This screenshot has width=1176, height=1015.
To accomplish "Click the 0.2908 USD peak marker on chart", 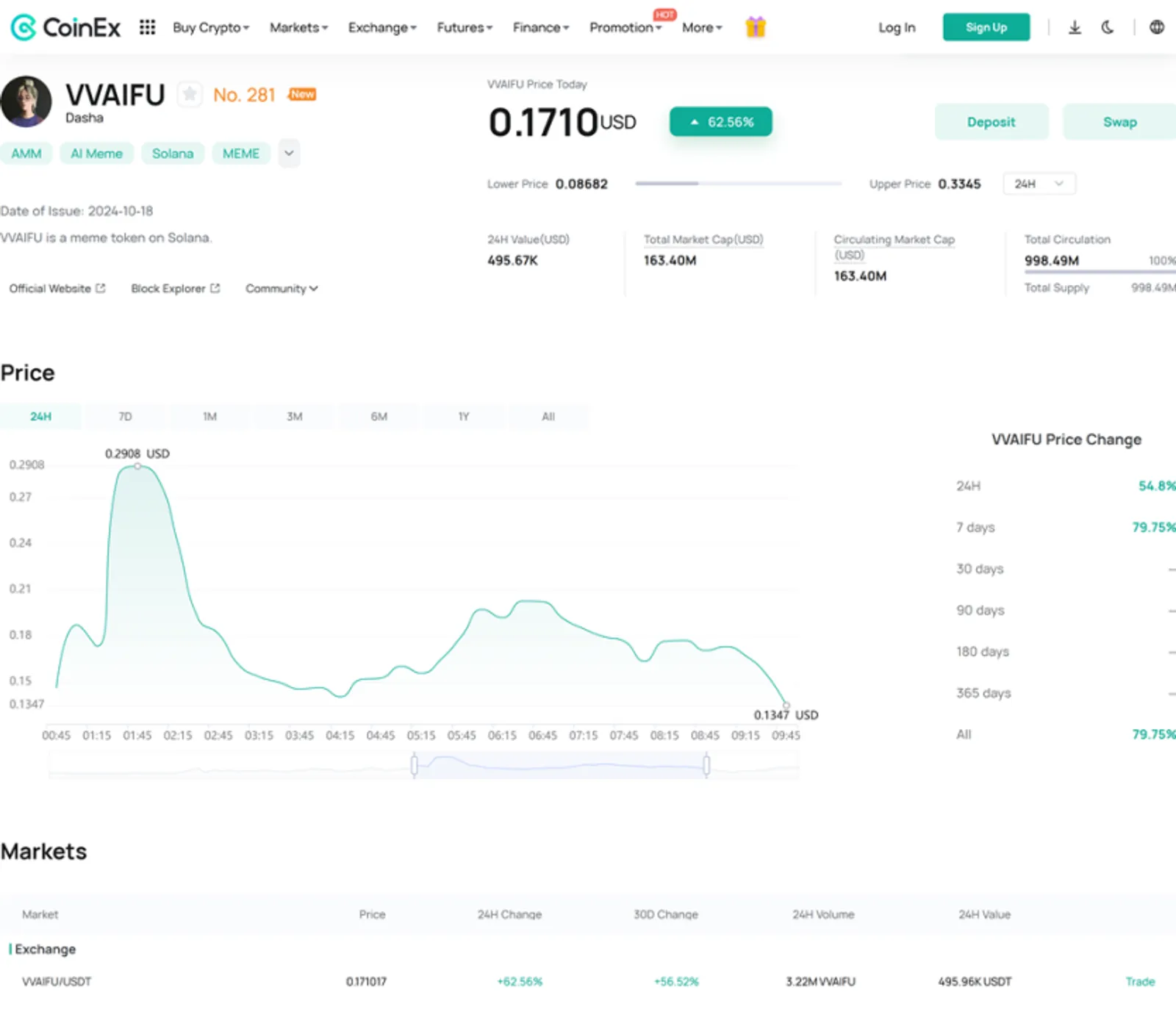I will [137, 465].
